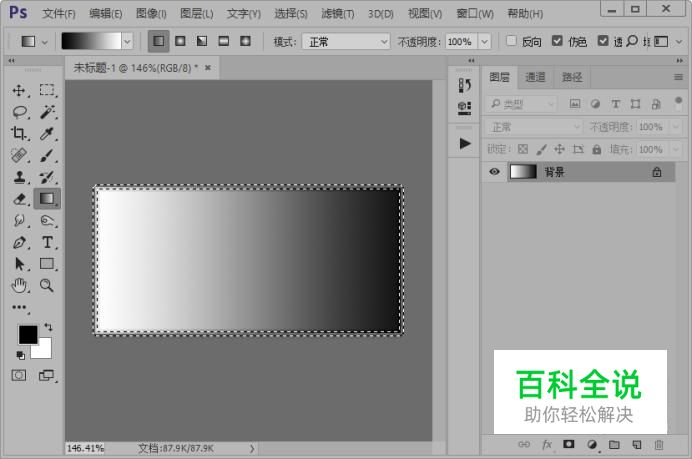This screenshot has height=459, width=692.
Task: Open the 滤镜 filter menu
Action: click(x=338, y=14)
